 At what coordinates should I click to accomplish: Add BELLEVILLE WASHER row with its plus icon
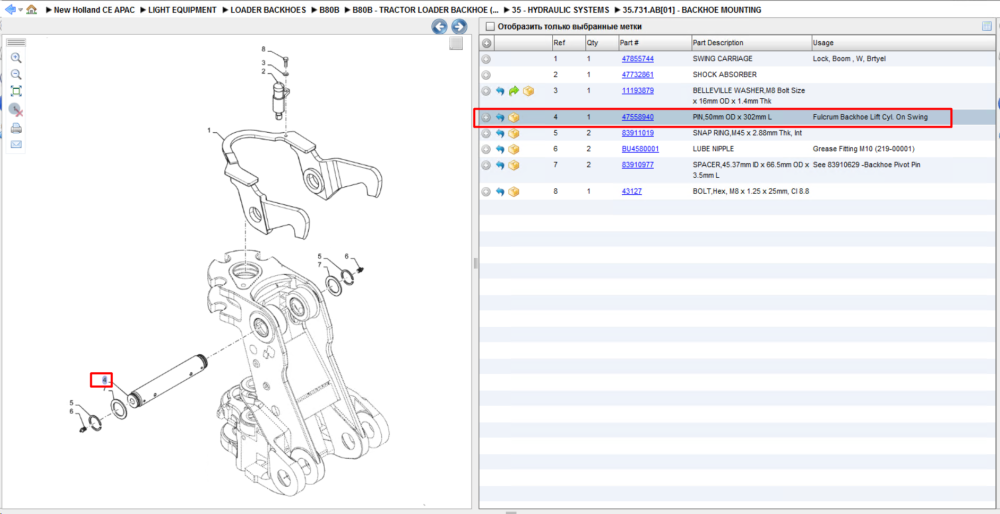pyautogui.click(x=486, y=91)
